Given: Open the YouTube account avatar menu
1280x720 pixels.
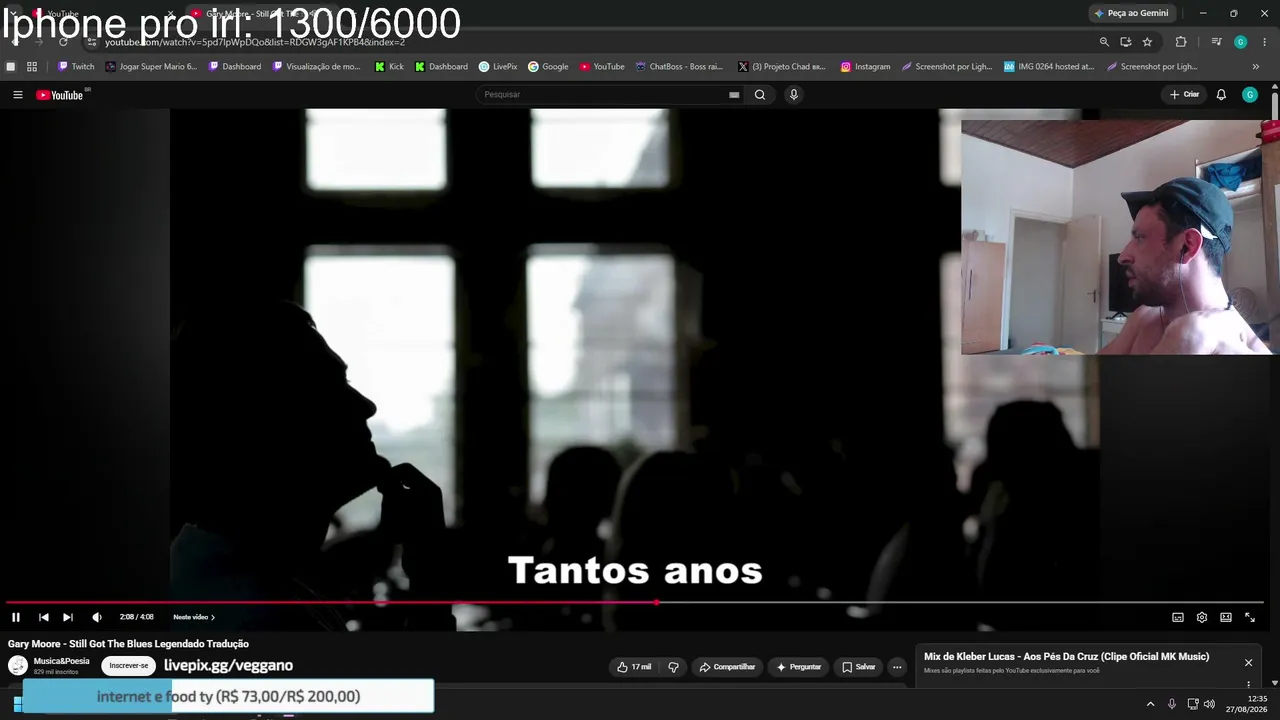Looking at the screenshot, I should (1250, 95).
